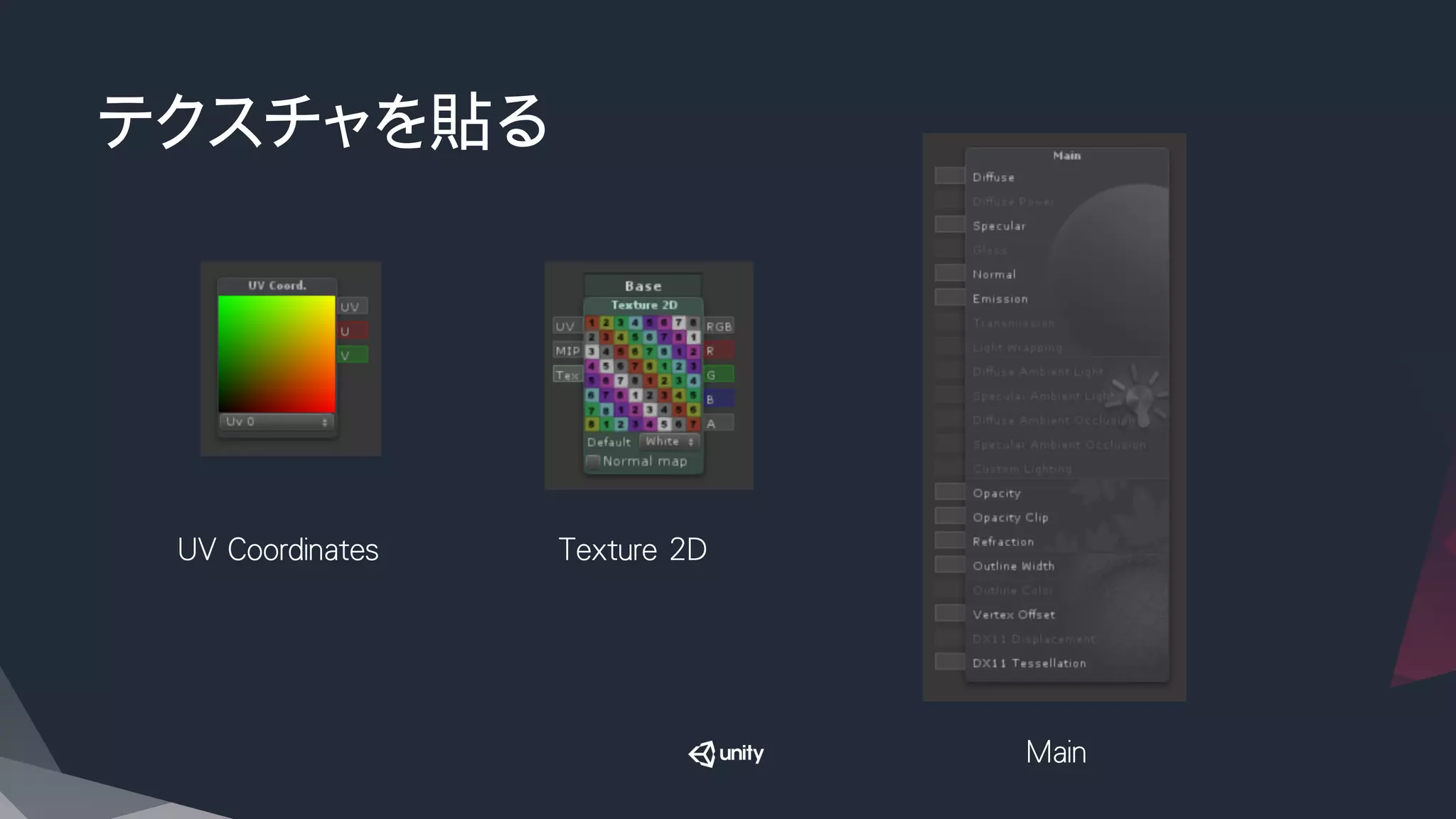
Task: Click the Emission input slot on Main
Action: click(950, 297)
